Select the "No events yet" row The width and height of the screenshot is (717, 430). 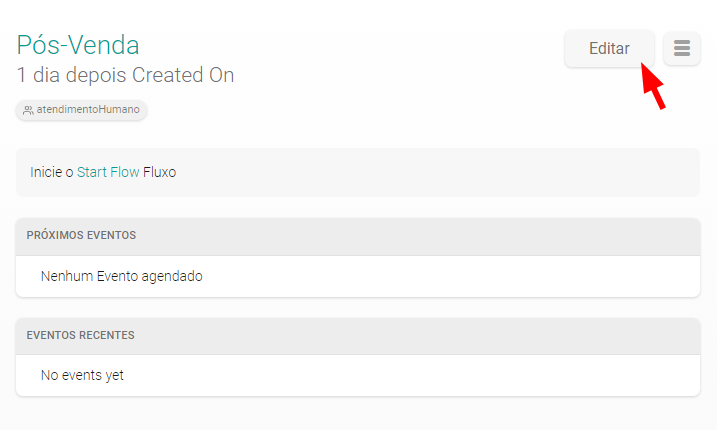(82, 376)
